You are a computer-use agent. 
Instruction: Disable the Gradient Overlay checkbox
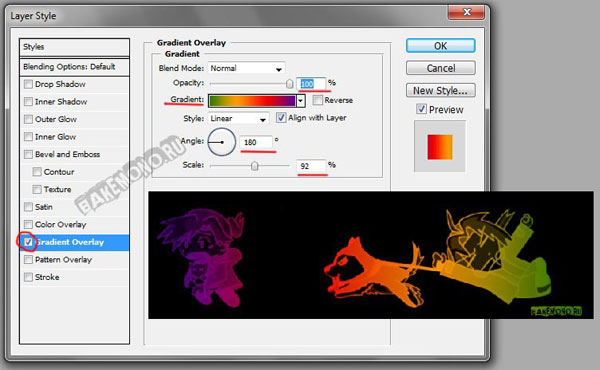tap(28, 242)
